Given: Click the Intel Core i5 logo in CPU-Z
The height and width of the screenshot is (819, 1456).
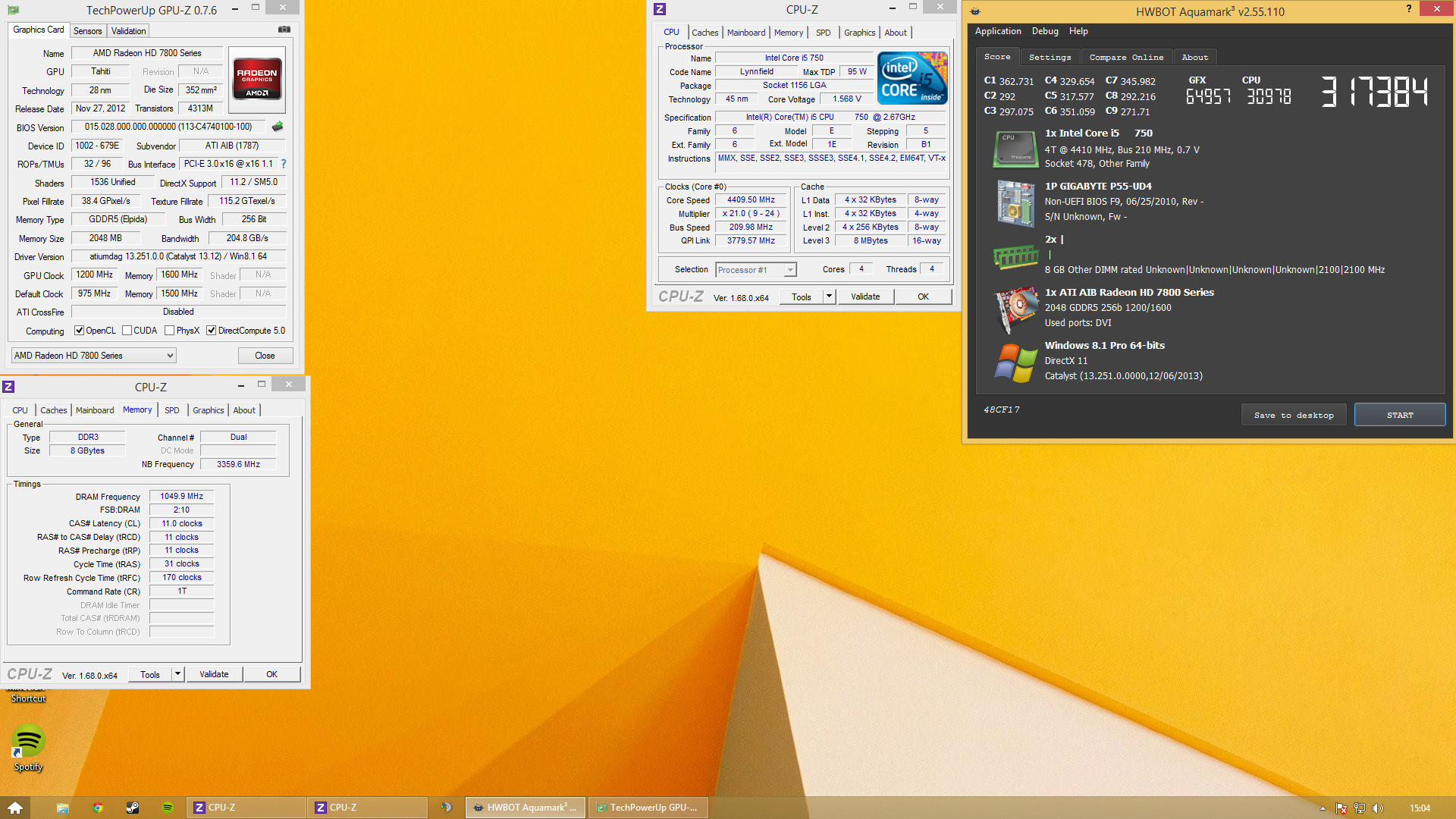Looking at the screenshot, I should point(912,78).
